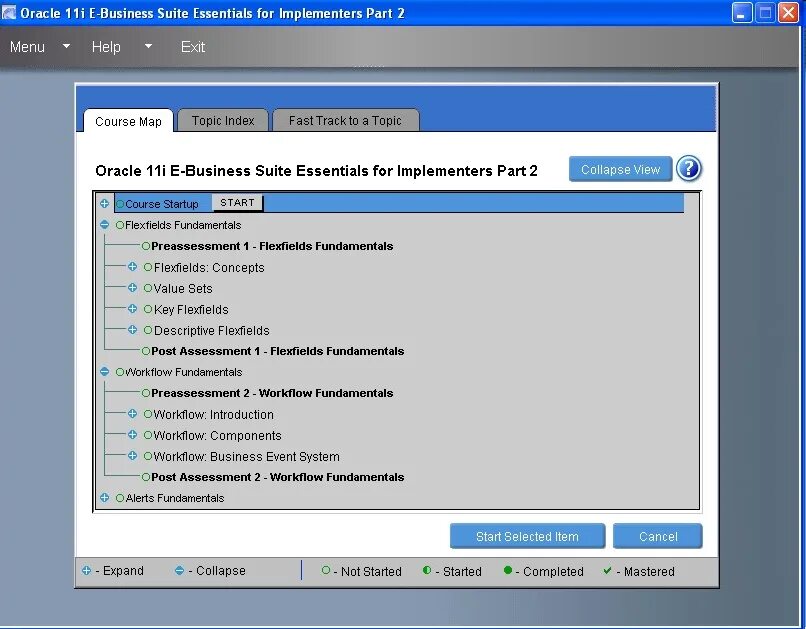This screenshot has width=806, height=629.
Task: Click status circle beside Course Startup
Action: [120, 204]
